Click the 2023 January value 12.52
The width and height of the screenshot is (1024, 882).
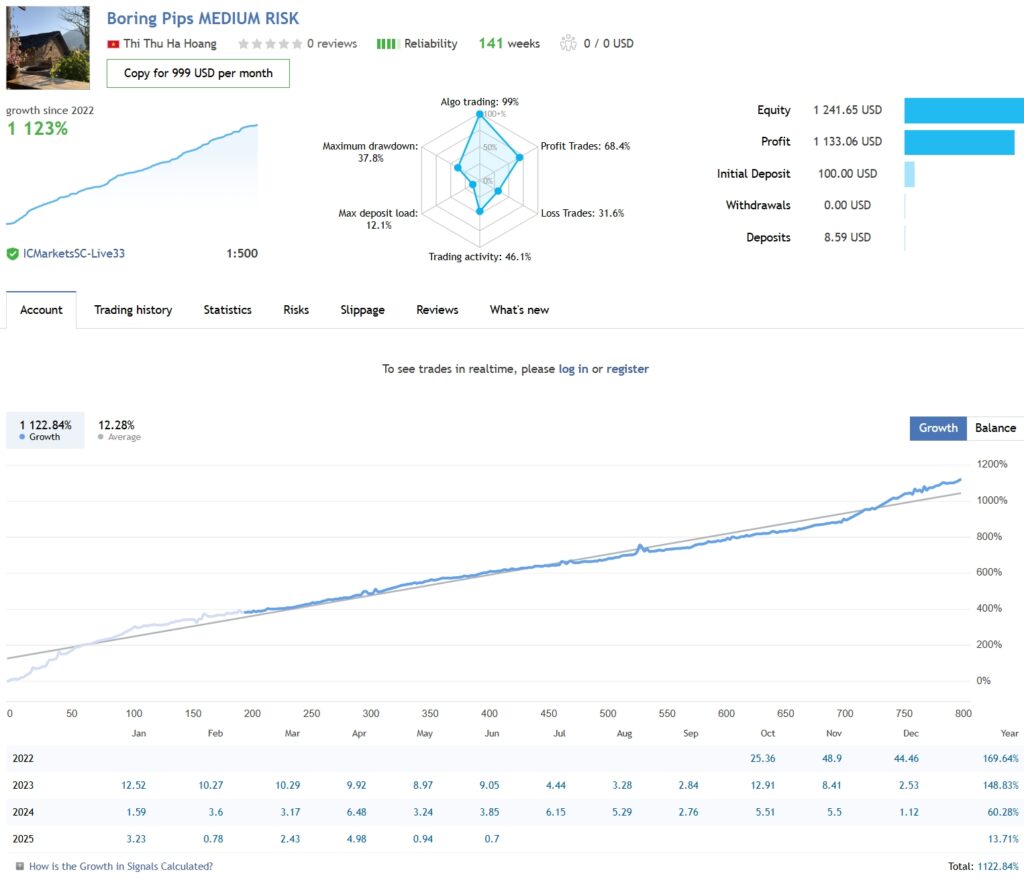(133, 785)
